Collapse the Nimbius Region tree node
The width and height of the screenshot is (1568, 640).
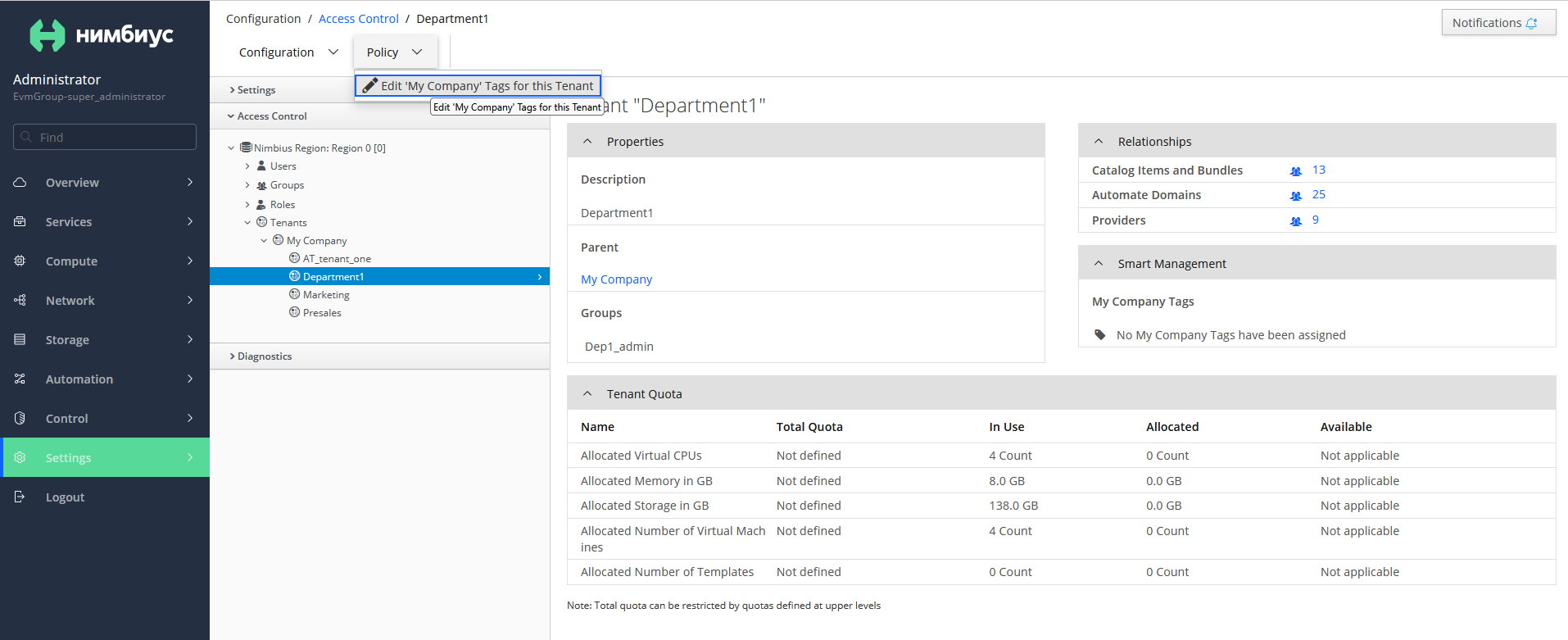pos(231,148)
